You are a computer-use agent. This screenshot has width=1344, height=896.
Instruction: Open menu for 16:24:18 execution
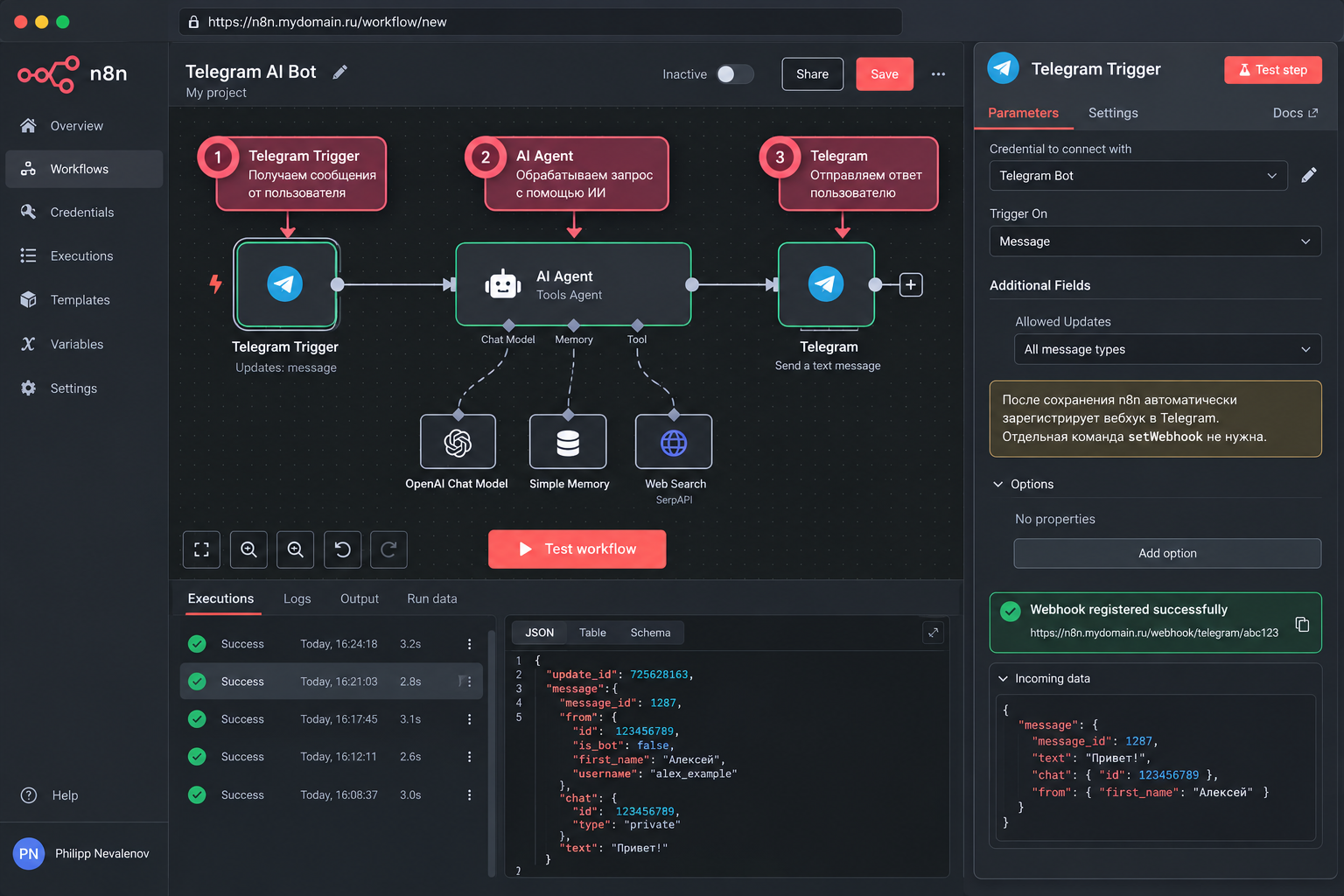[469, 644]
